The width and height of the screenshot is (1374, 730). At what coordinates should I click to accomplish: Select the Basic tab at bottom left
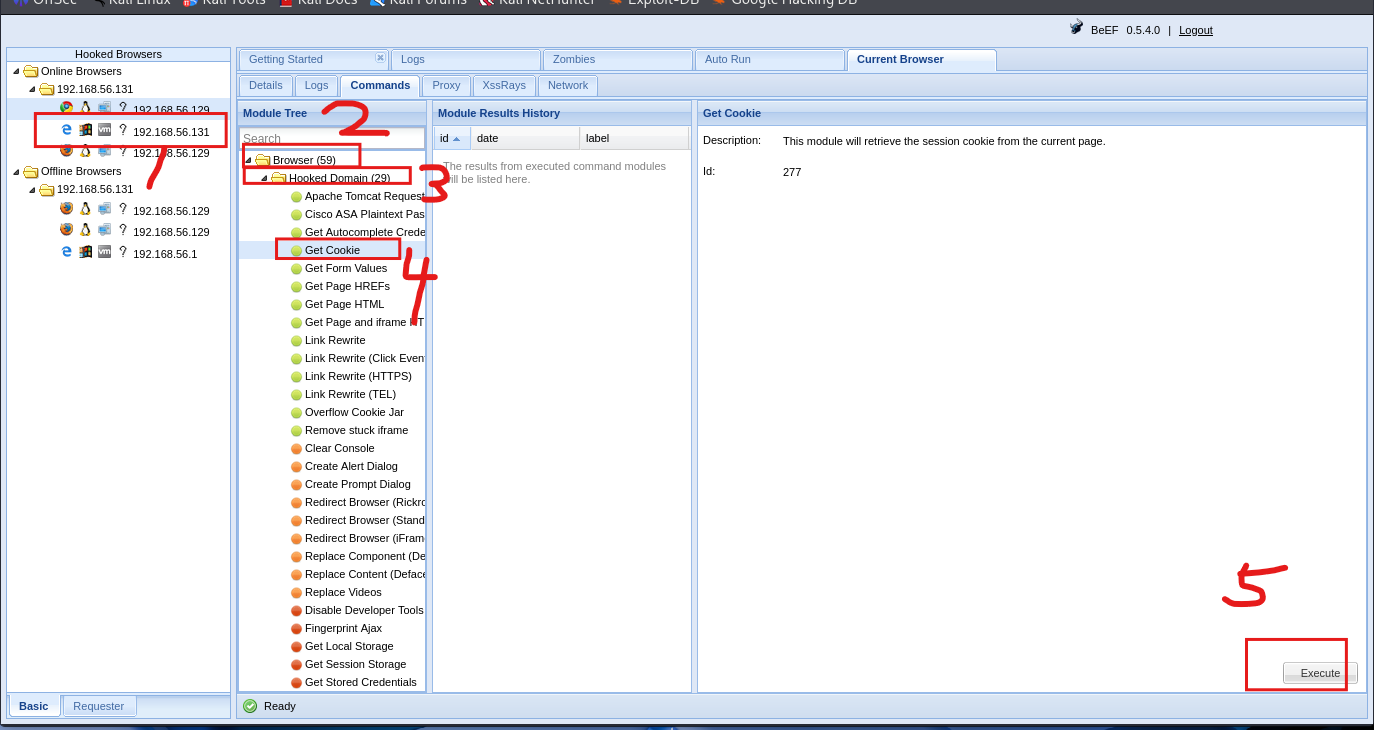click(34, 706)
